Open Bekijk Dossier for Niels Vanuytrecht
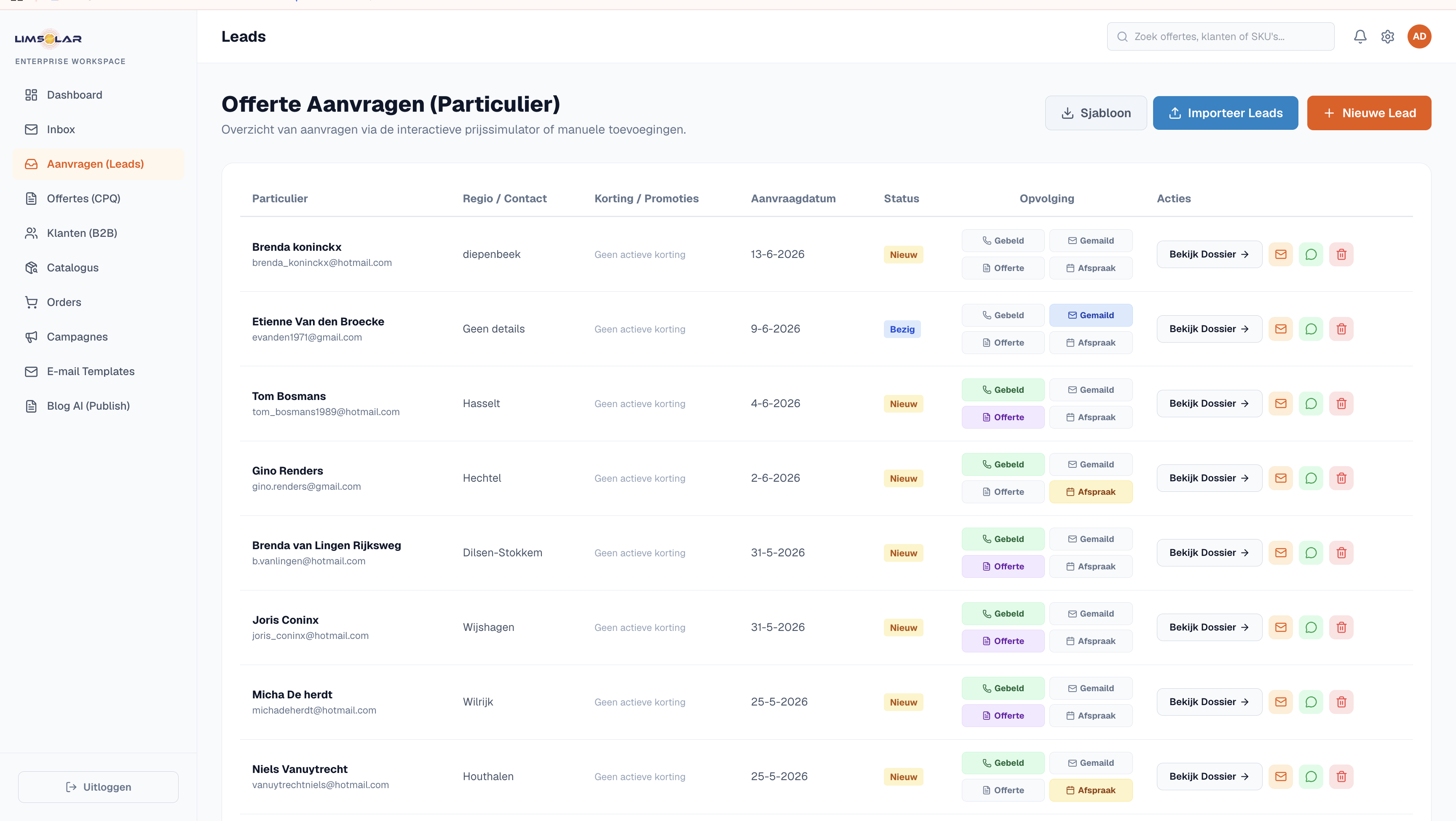The height and width of the screenshot is (821, 1456). tap(1209, 777)
